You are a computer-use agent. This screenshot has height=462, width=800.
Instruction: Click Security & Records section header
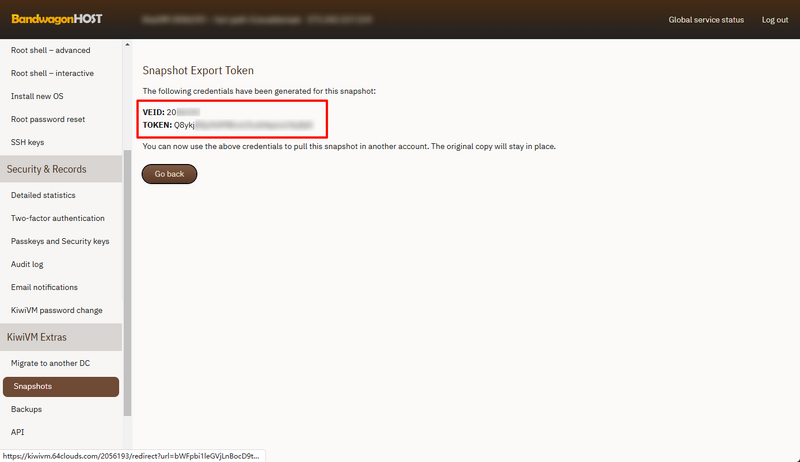pyautogui.click(x=47, y=169)
